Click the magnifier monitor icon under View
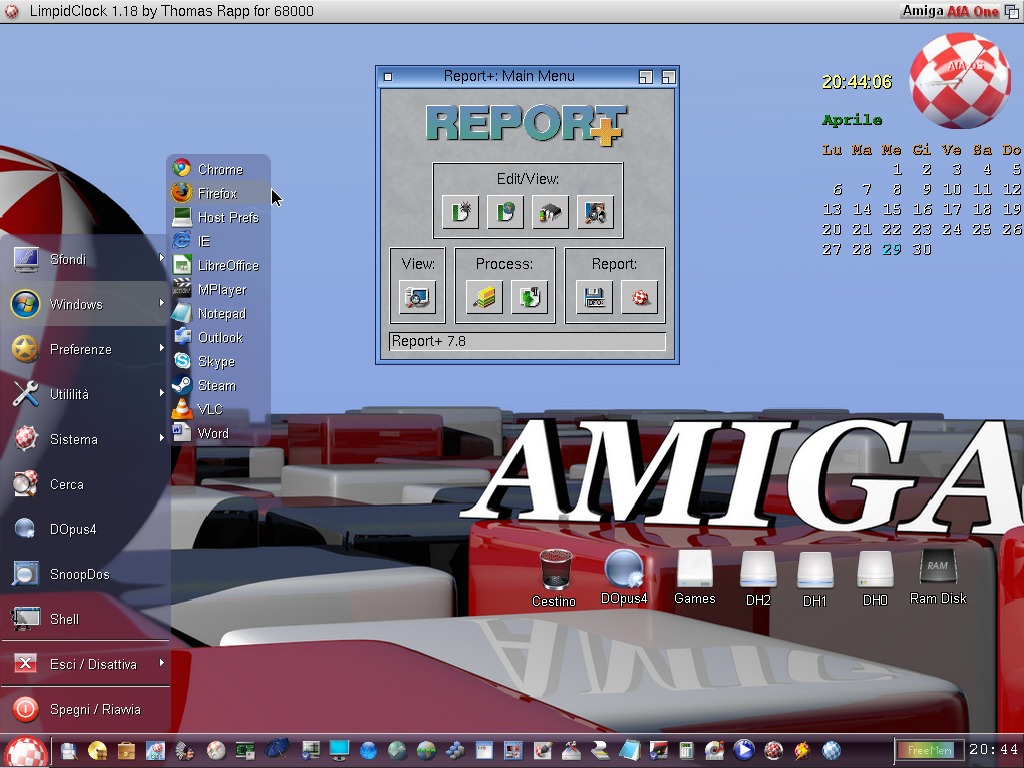 coord(417,297)
